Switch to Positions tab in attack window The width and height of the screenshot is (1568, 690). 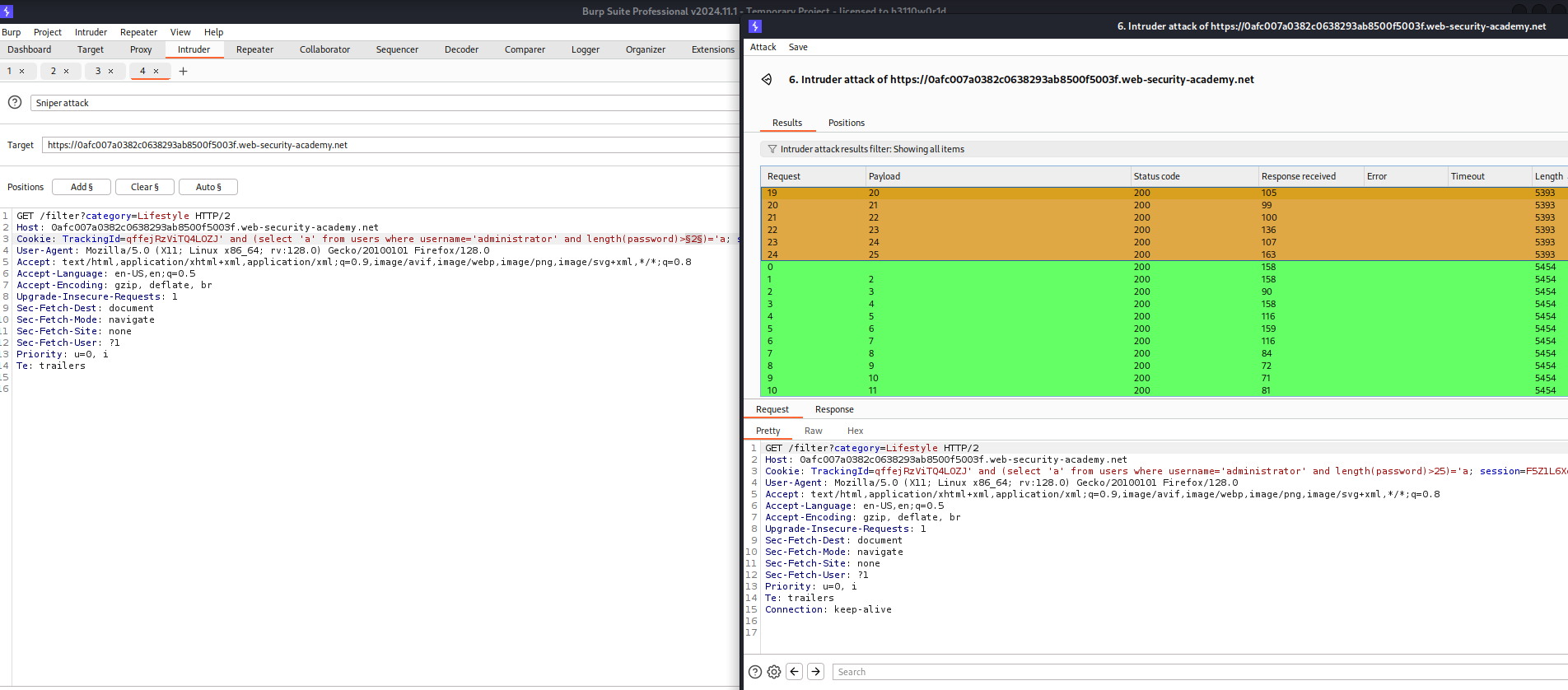click(847, 124)
